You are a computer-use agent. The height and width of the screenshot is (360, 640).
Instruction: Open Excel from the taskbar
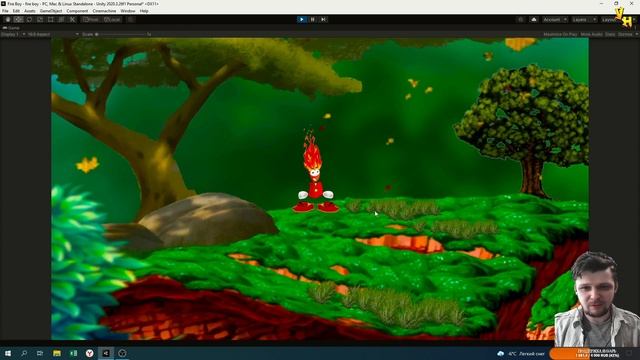tap(73, 353)
